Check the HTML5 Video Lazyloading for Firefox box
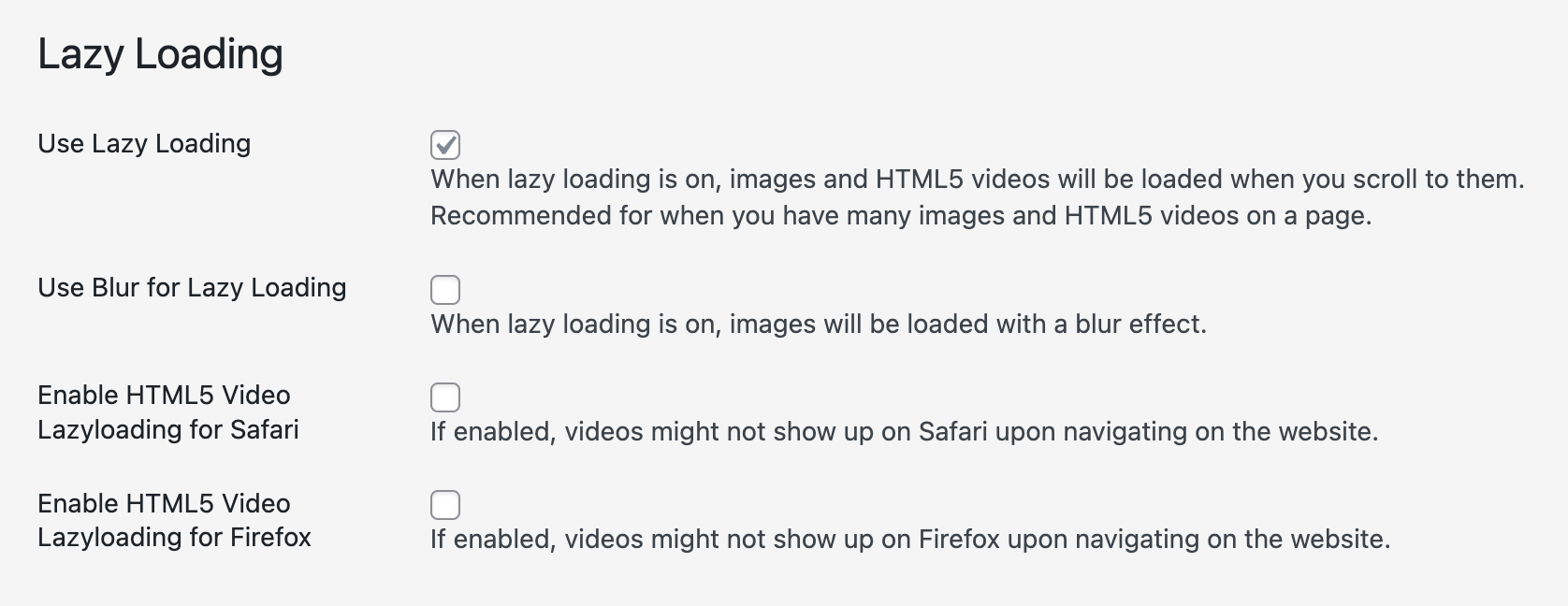This screenshot has height=606, width=1568. point(445,505)
